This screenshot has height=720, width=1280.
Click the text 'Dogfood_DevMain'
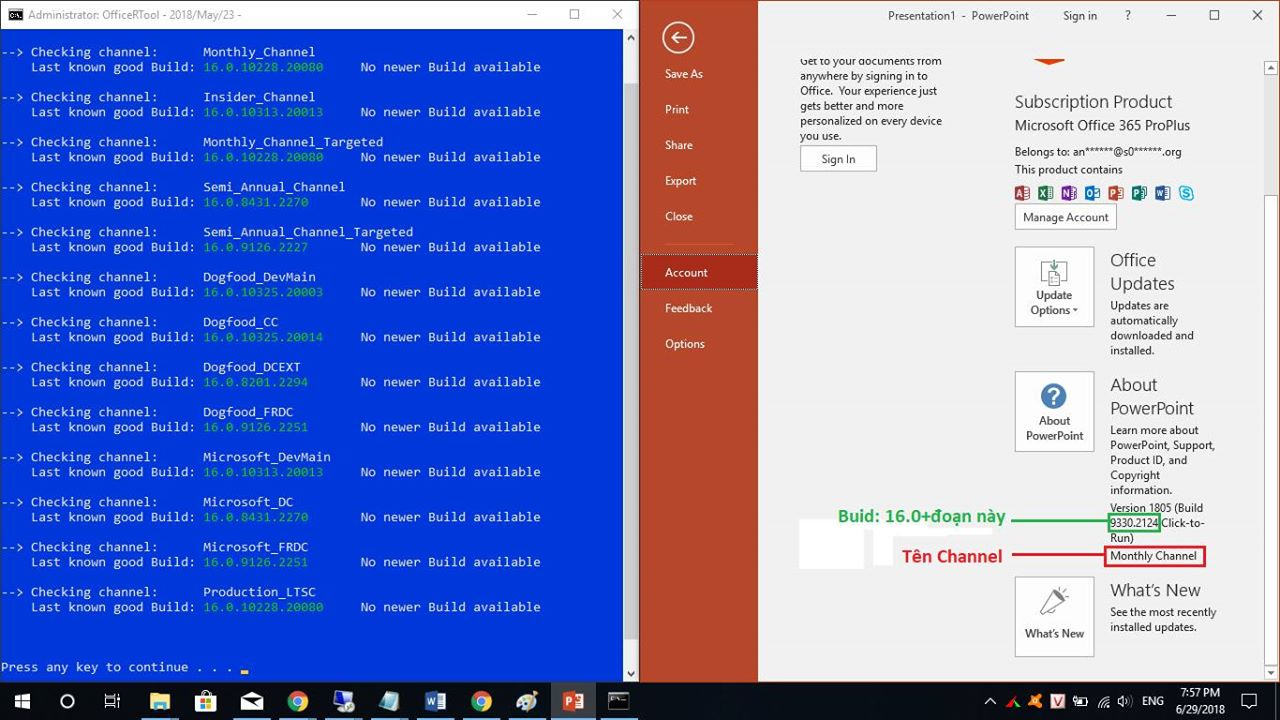click(x=259, y=277)
